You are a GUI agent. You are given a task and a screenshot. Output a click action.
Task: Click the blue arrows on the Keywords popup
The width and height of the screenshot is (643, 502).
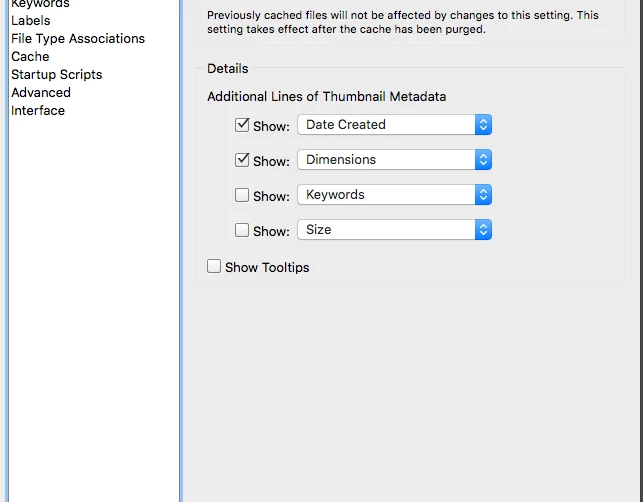[x=484, y=195]
